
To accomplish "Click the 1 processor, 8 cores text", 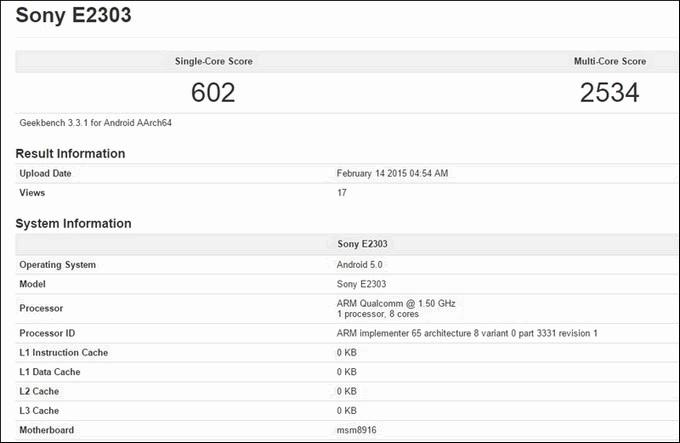I will pyautogui.click(x=378, y=314).
